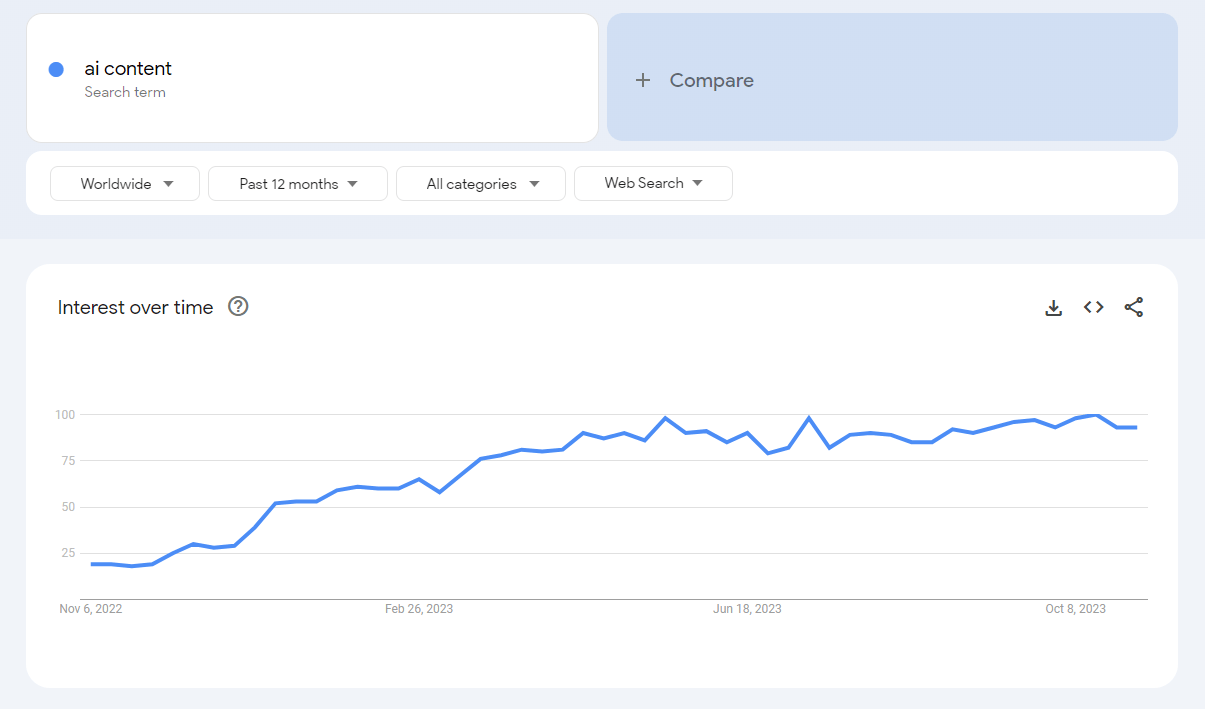The width and height of the screenshot is (1205, 709).
Task: Click the 100 value axis label
Action: click(x=66, y=415)
